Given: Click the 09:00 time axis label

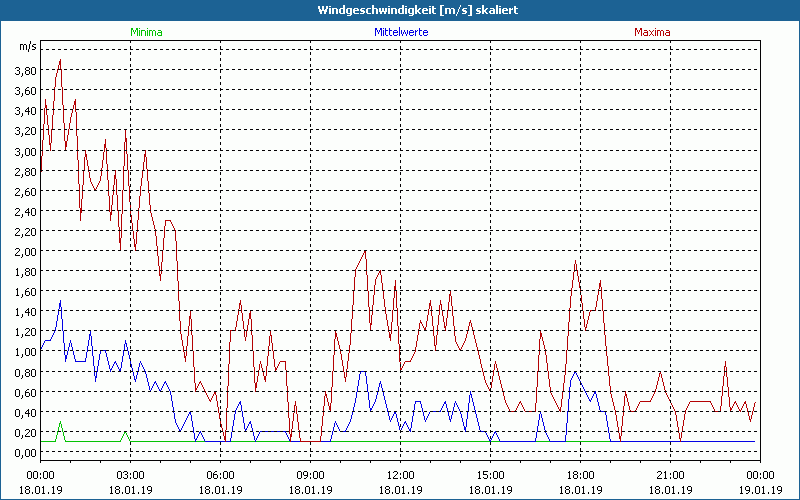Looking at the screenshot, I should pos(310,475).
